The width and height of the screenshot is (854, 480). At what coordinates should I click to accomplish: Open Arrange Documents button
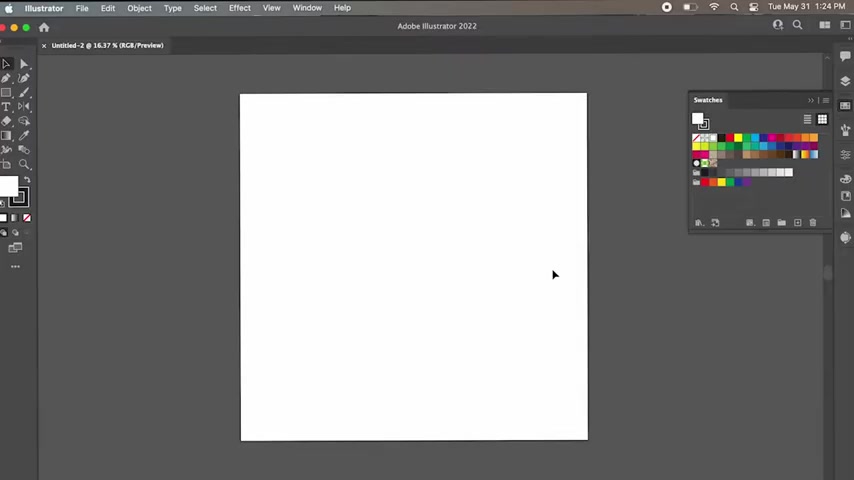[825, 26]
